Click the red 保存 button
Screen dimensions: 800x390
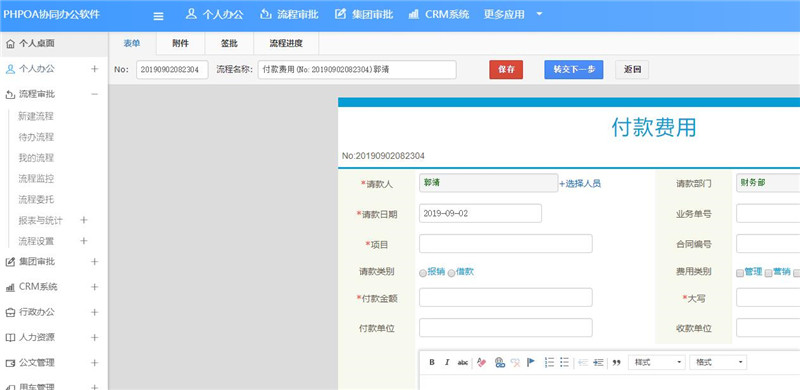point(506,69)
